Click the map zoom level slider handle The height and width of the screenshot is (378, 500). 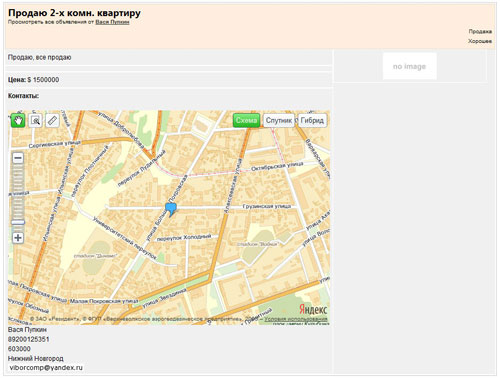[18, 222]
